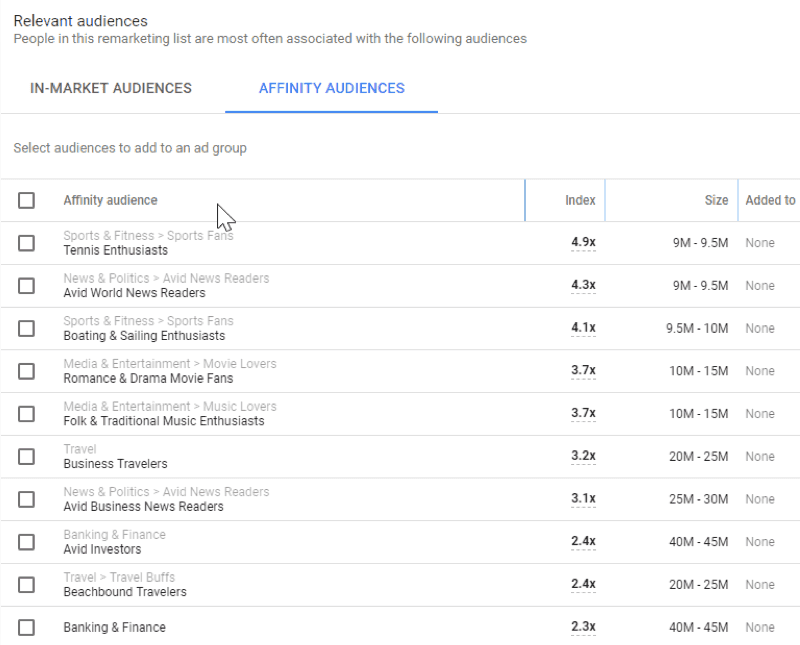Screen dimensions: 800x645
Task: Sort by the Index column header
Action: (580, 200)
